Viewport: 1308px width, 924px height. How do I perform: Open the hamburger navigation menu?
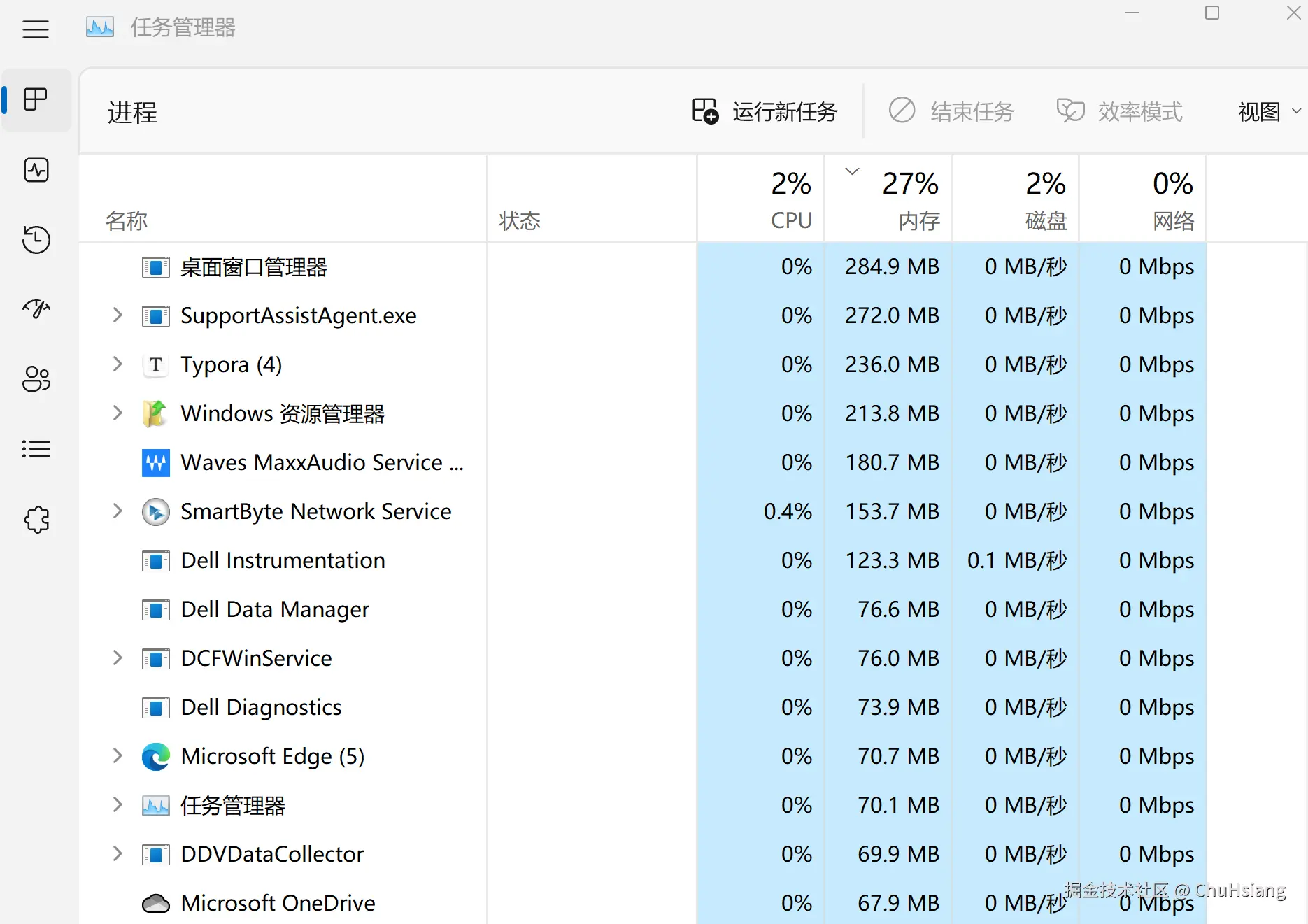click(x=36, y=29)
